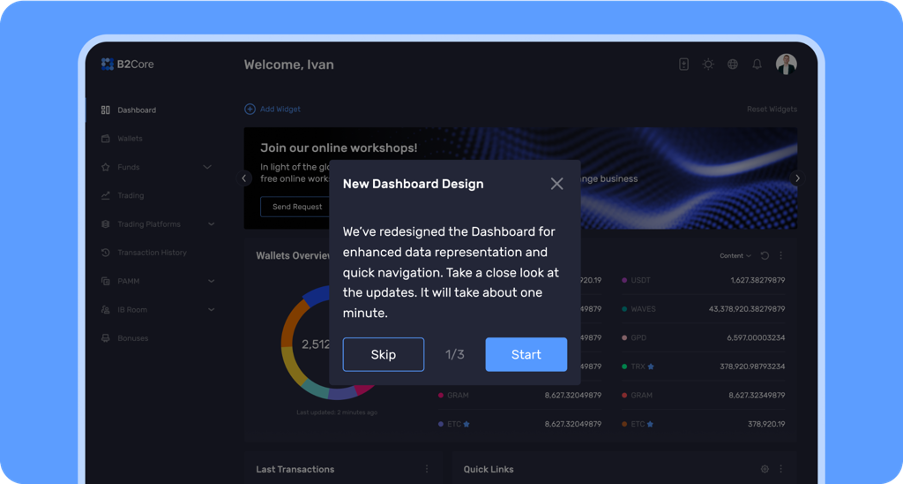Click the Add Widget plus icon
904x484 pixels.
250,109
